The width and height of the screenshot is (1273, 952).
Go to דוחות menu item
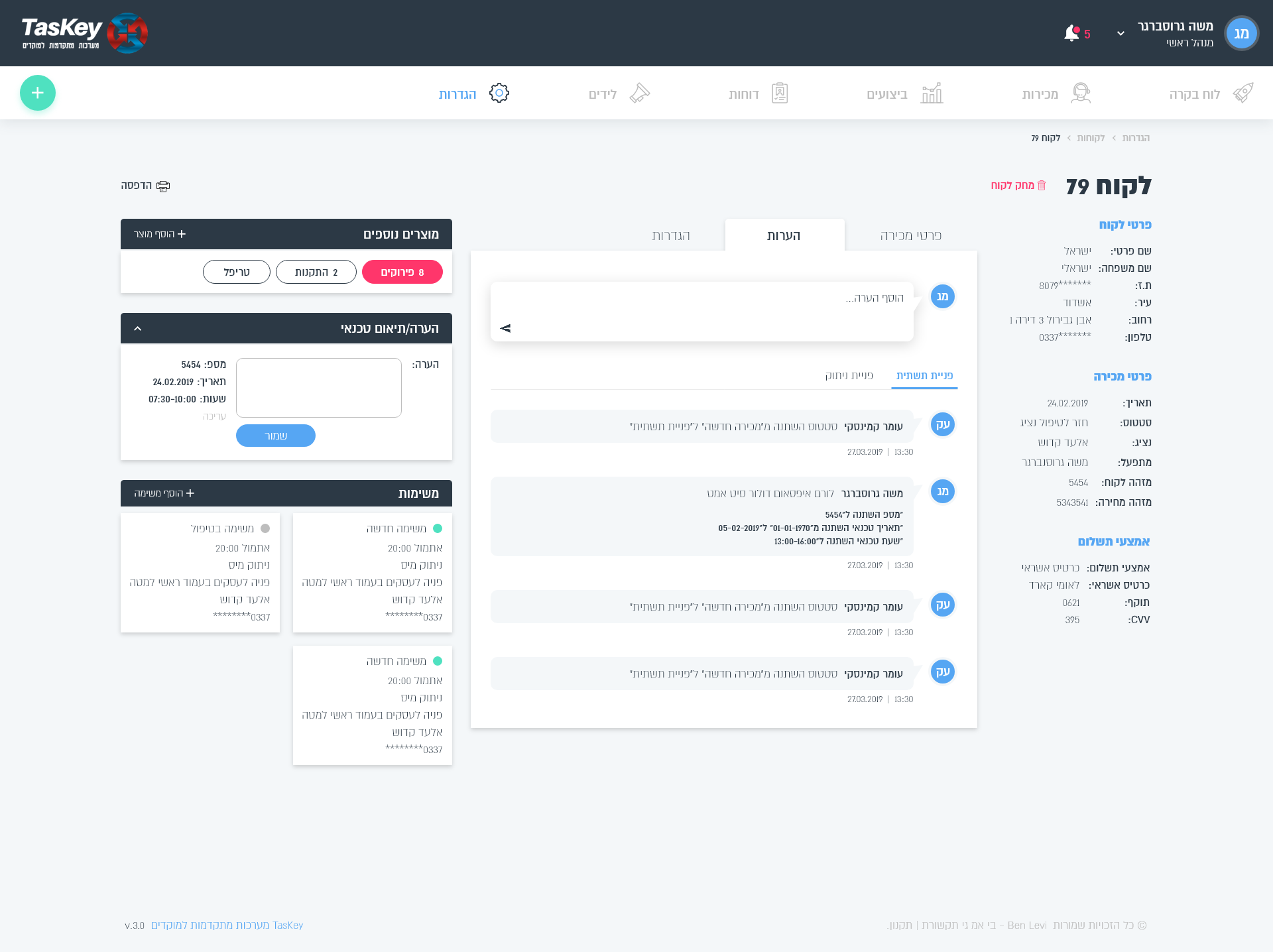click(744, 94)
